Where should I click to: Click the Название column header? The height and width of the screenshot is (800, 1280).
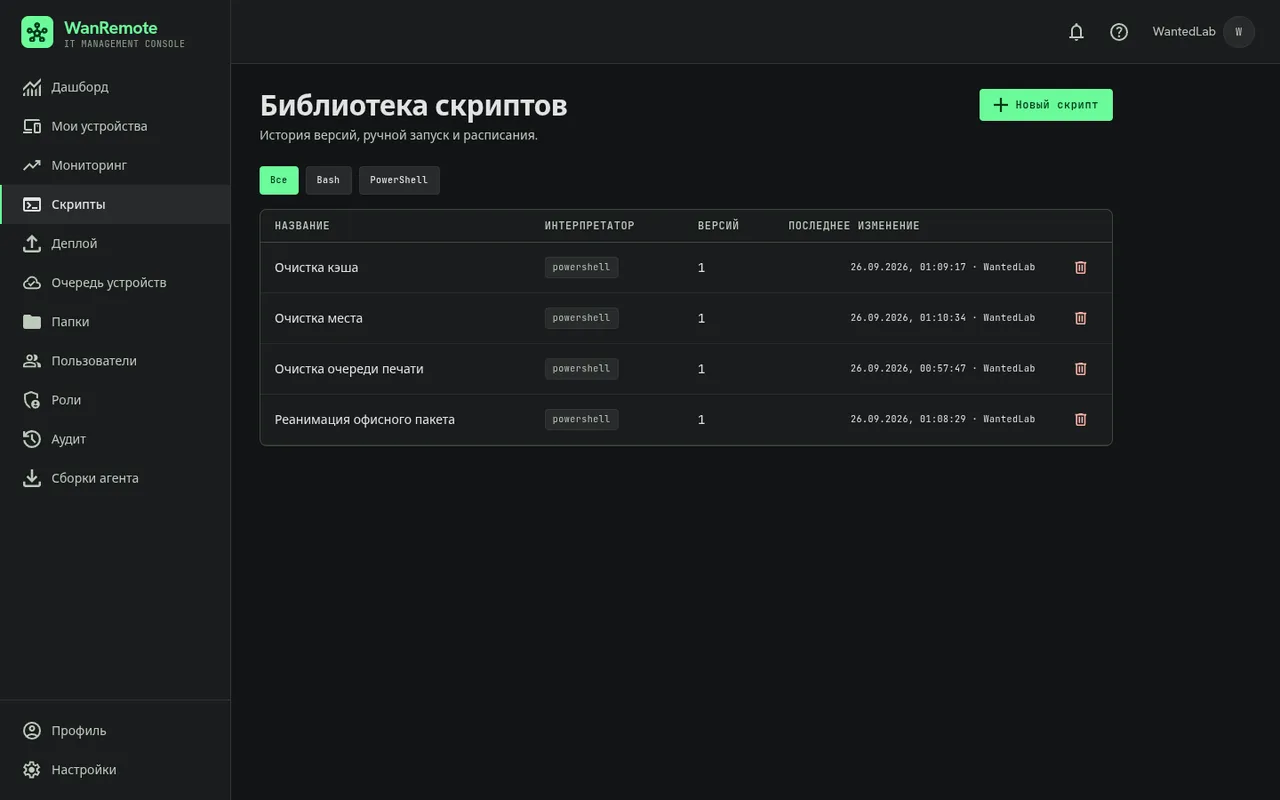pos(302,226)
